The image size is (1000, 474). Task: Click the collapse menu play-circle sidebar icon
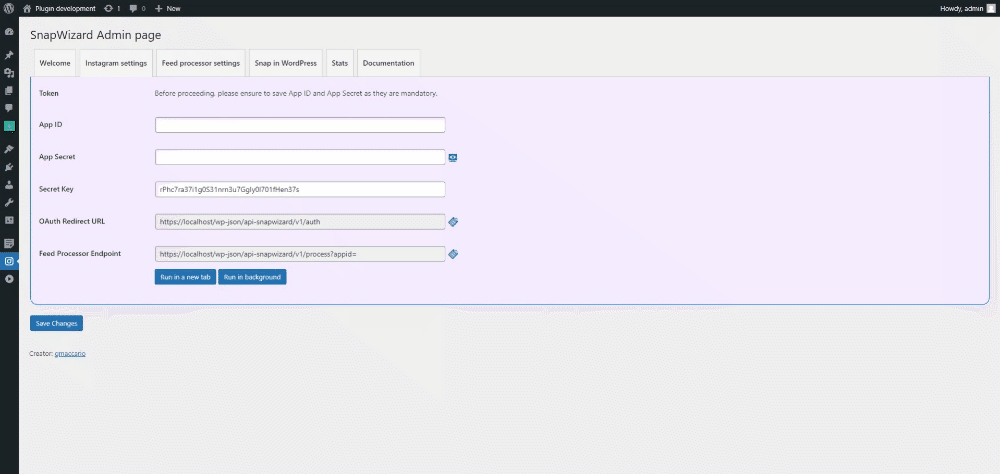(x=9, y=279)
